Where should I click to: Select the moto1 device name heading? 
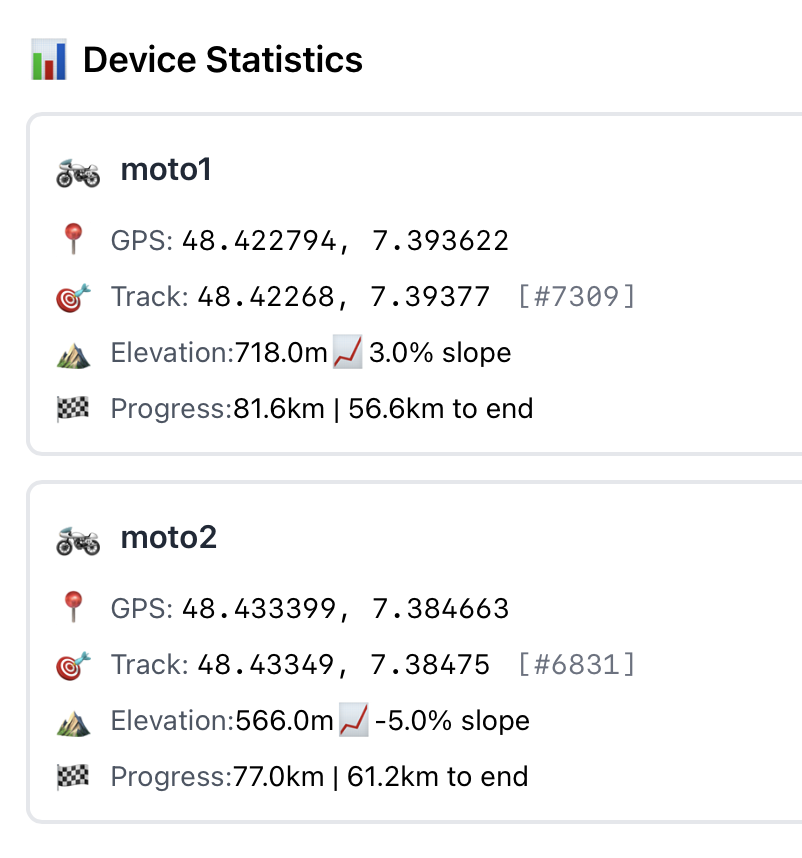(x=166, y=170)
